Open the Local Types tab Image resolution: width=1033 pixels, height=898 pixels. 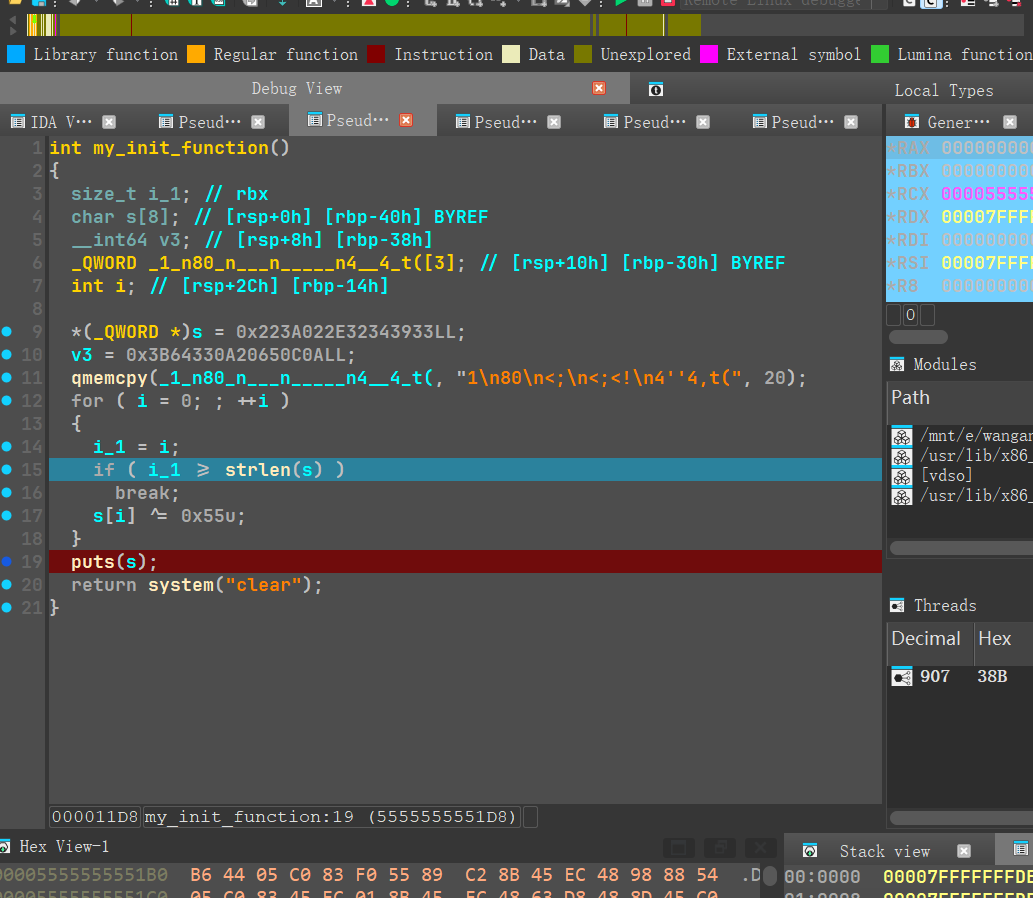click(x=943, y=90)
